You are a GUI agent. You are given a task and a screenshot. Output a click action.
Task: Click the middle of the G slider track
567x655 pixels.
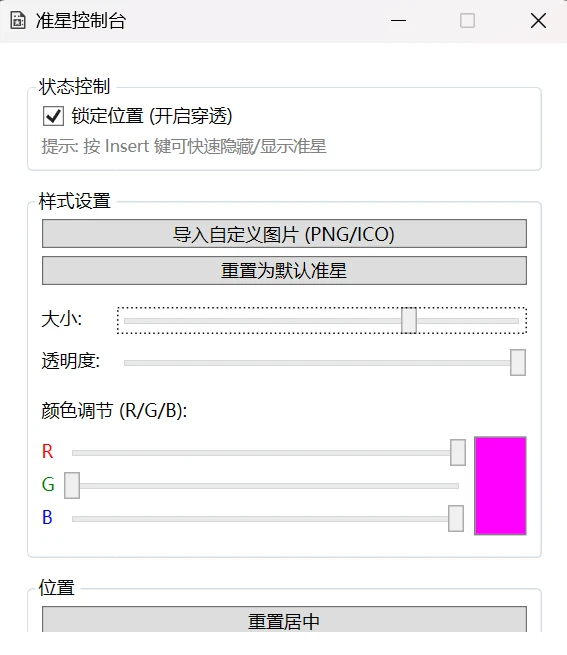265,486
